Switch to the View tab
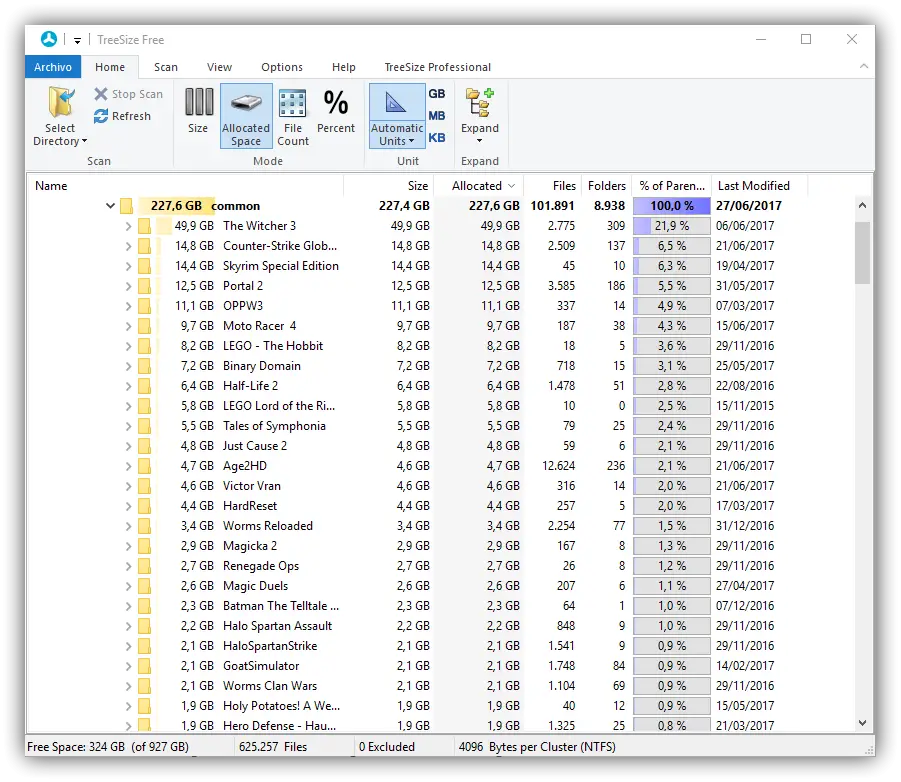The image size is (901, 782). 220,67
